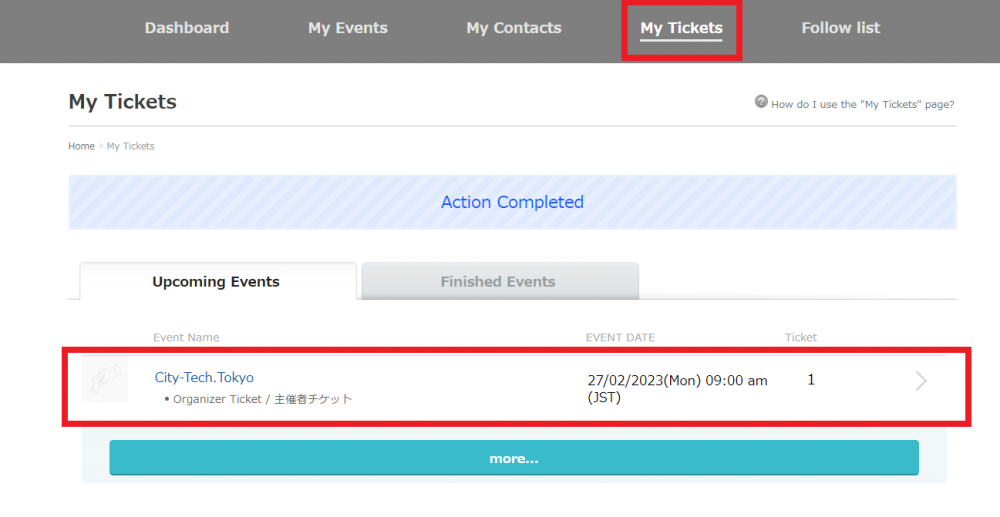Switch to the Finished Events tab
Viewport: 1000px width, 517px height.
498,282
